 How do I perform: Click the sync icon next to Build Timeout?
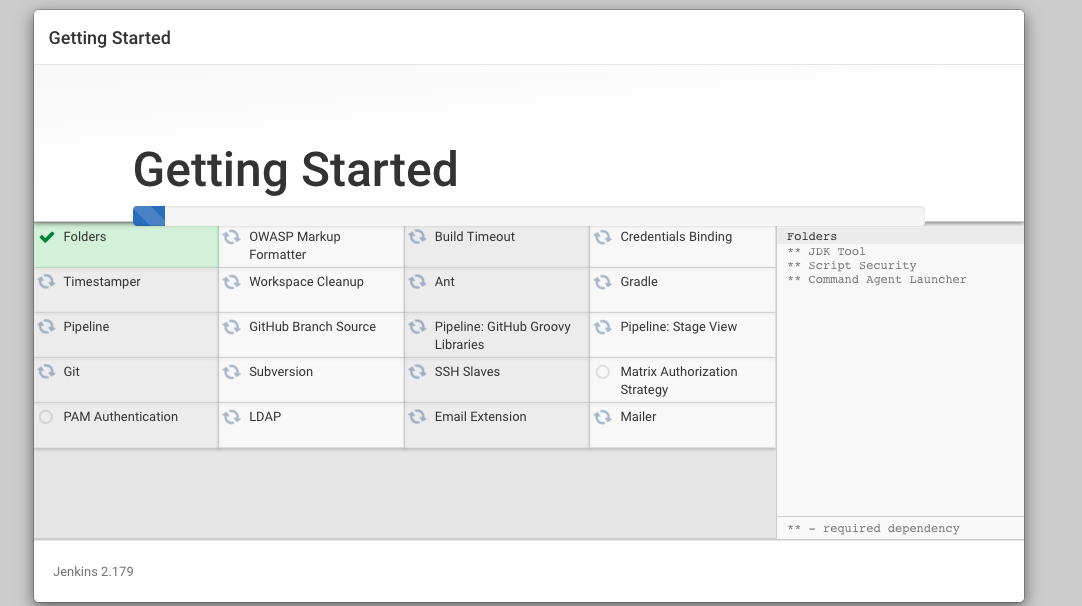pos(417,237)
